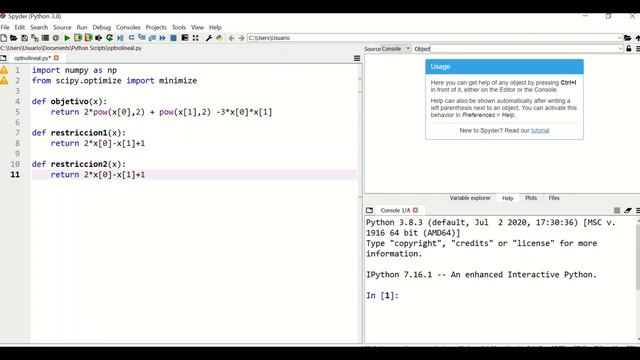Screen dimensions: 640x360
Task: Open the Consoles menu
Action: coord(128,27)
